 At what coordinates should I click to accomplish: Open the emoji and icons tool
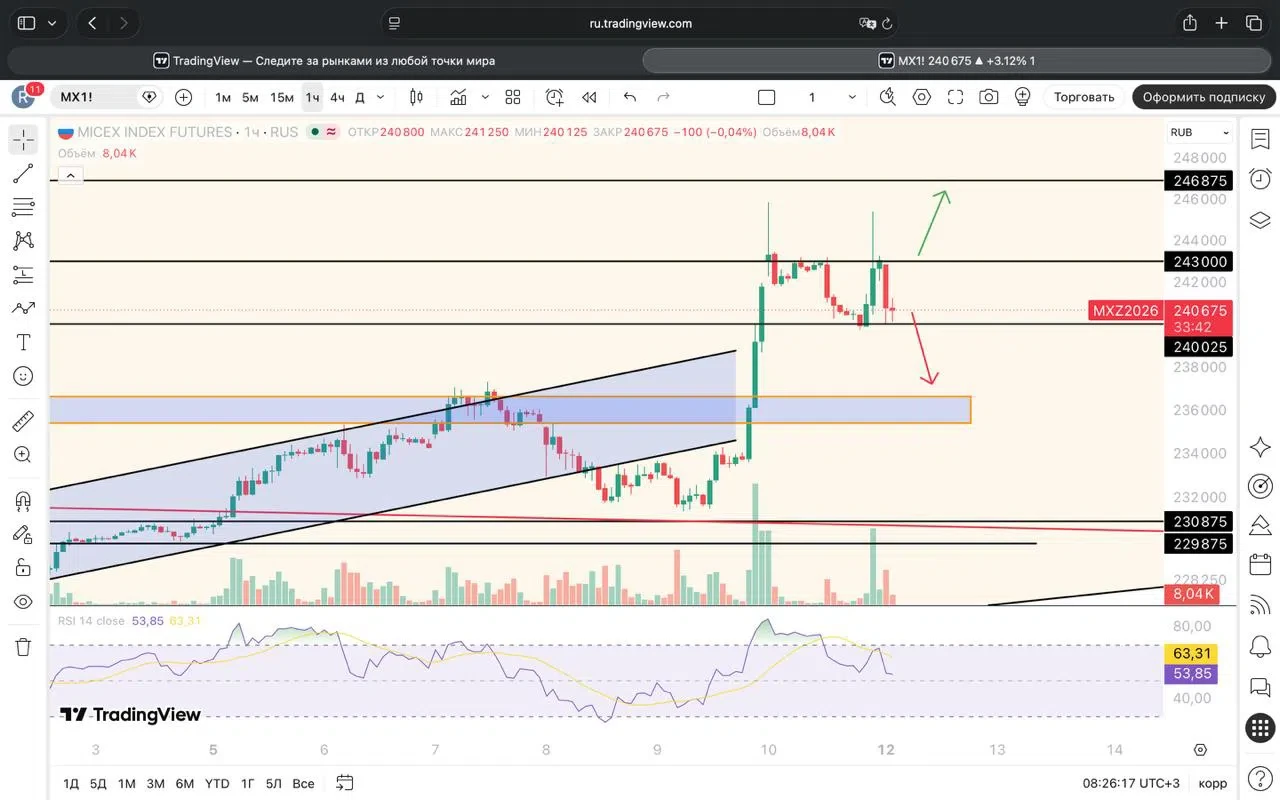pyautogui.click(x=23, y=376)
